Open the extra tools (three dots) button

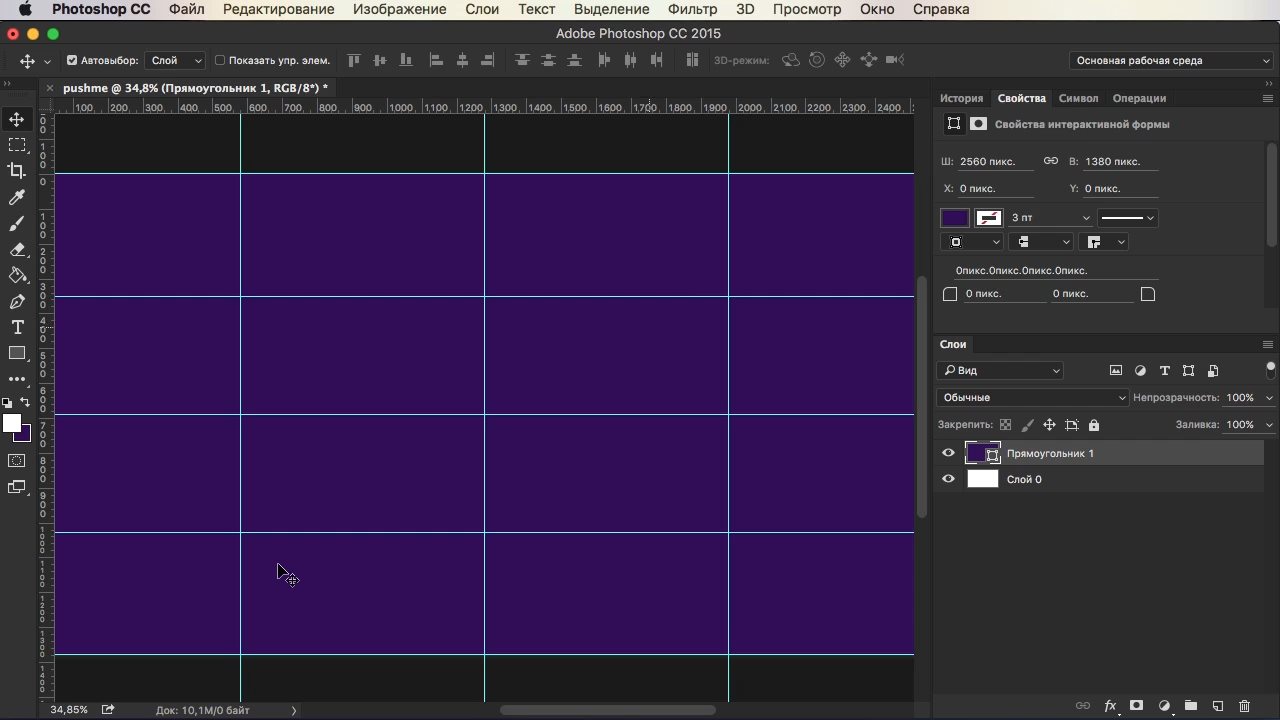pyautogui.click(x=17, y=380)
